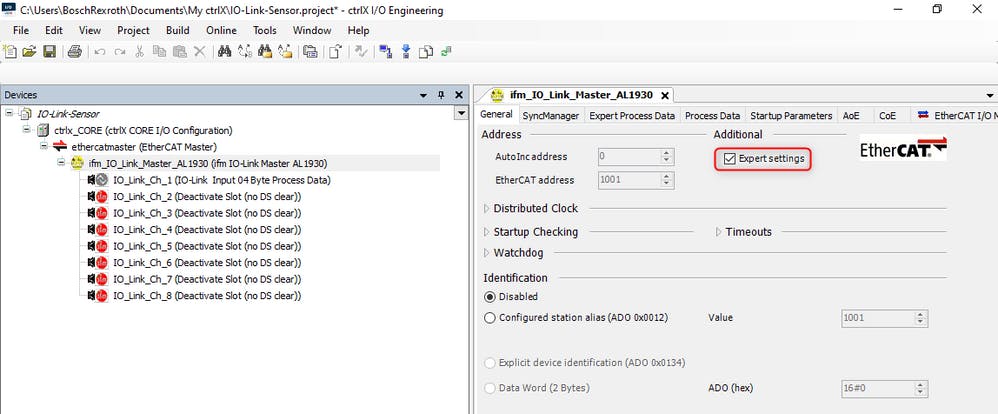
Task: Copy selection with toolbar copy icon
Action: click(x=159, y=52)
